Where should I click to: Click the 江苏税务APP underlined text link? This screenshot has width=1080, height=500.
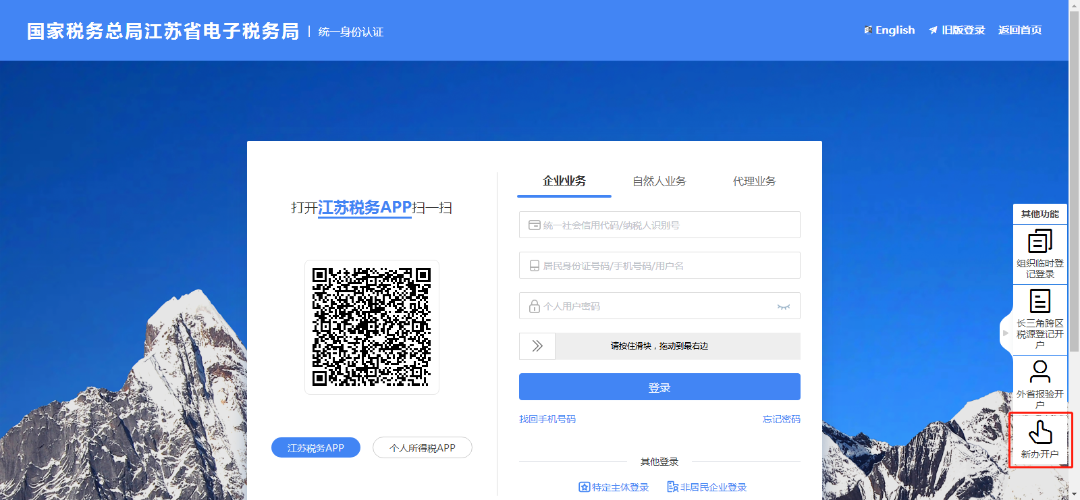pyautogui.click(x=364, y=207)
